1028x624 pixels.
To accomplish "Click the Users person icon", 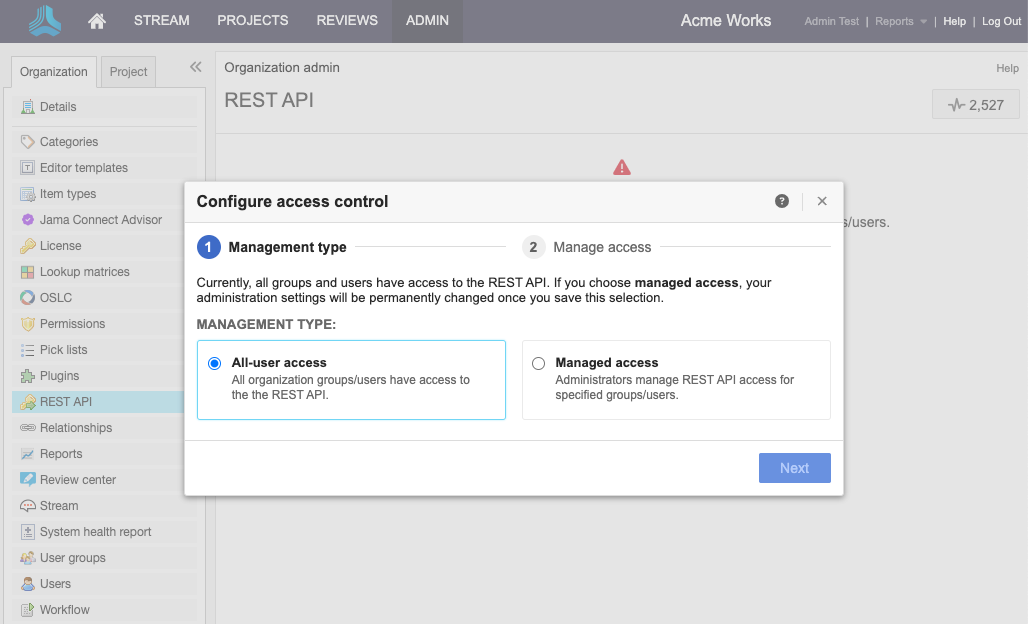I will point(28,584).
